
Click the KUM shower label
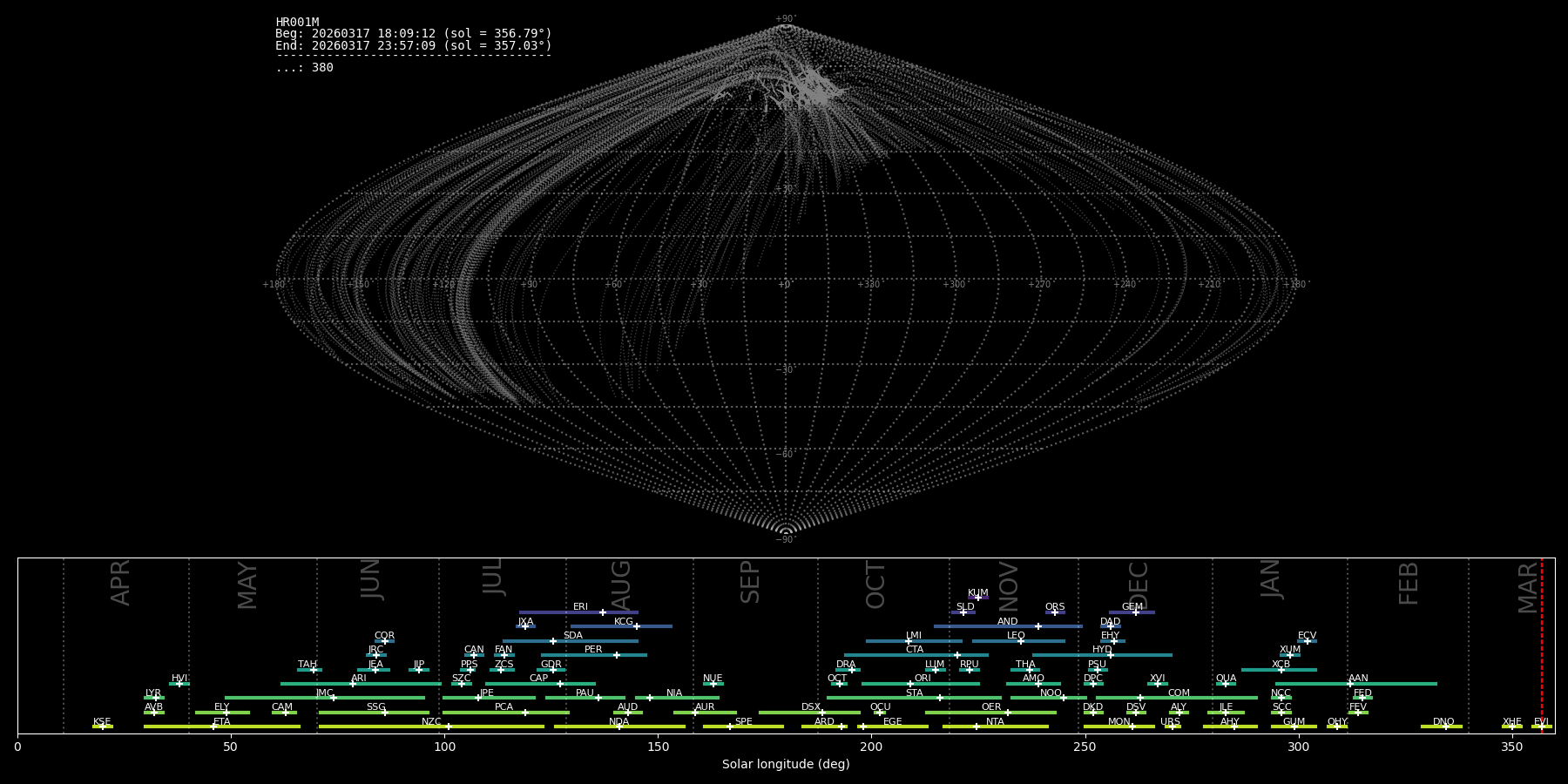click(x=977, y=593)
